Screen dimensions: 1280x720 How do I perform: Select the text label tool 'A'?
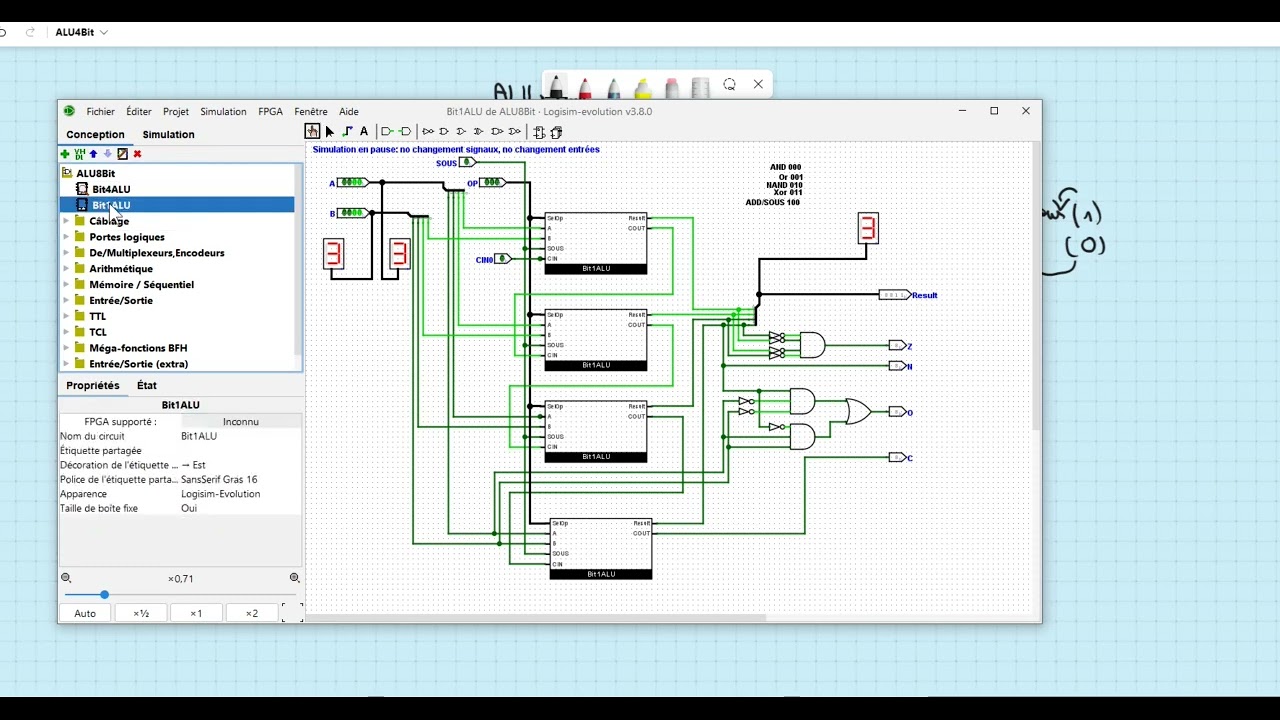[364, 132]
